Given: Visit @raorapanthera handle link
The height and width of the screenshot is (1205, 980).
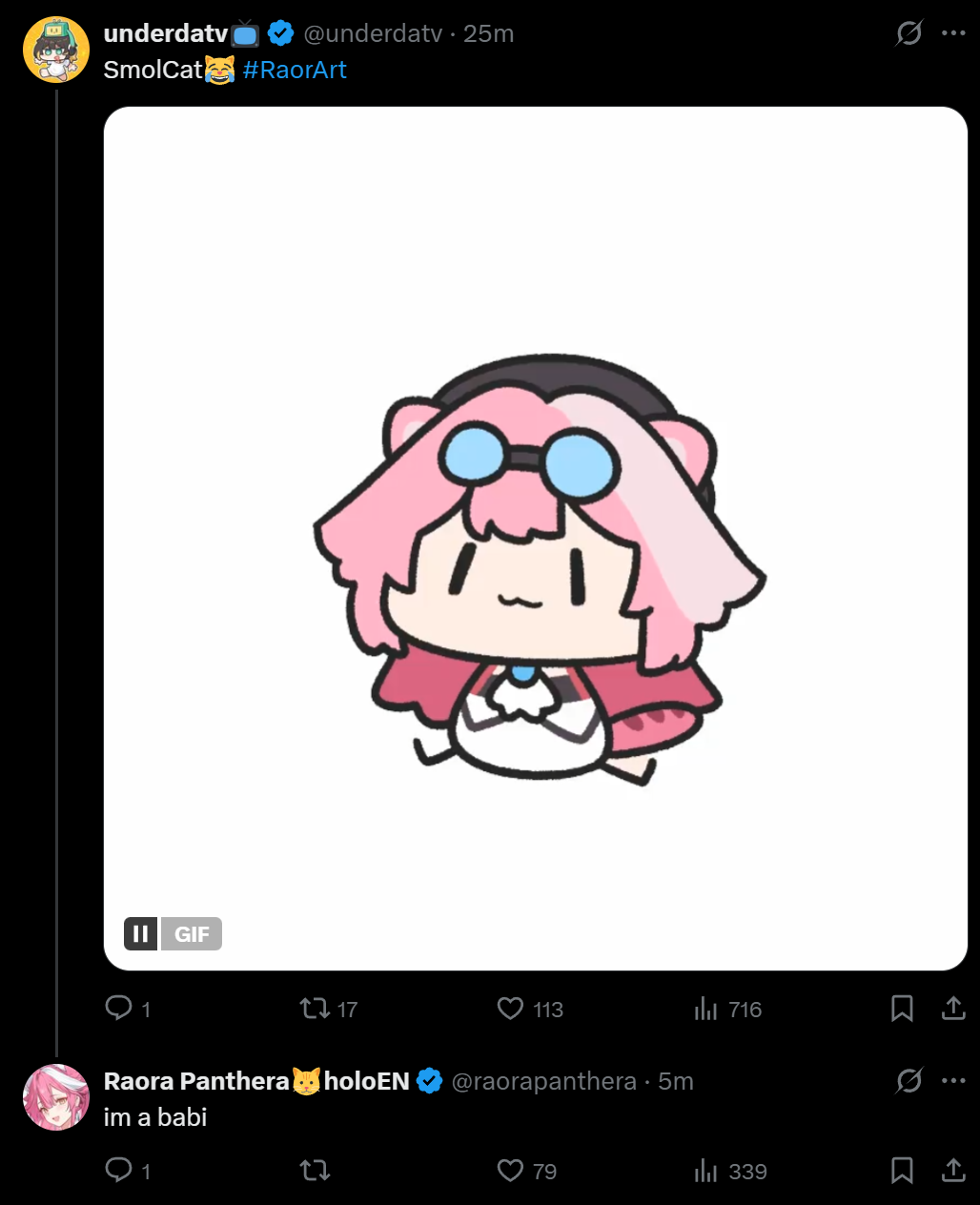Looking at the screenshot, I should pos(543,1081).
